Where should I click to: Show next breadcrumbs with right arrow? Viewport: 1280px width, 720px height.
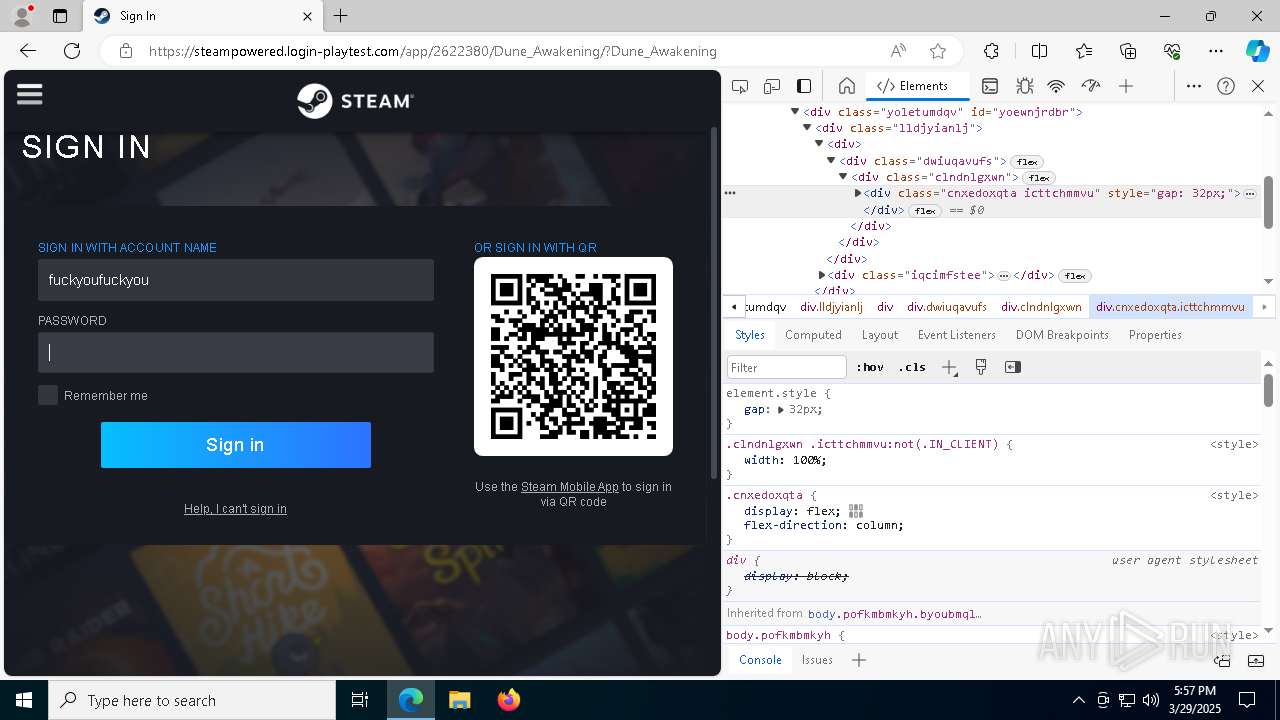(x=1264, y=307)
